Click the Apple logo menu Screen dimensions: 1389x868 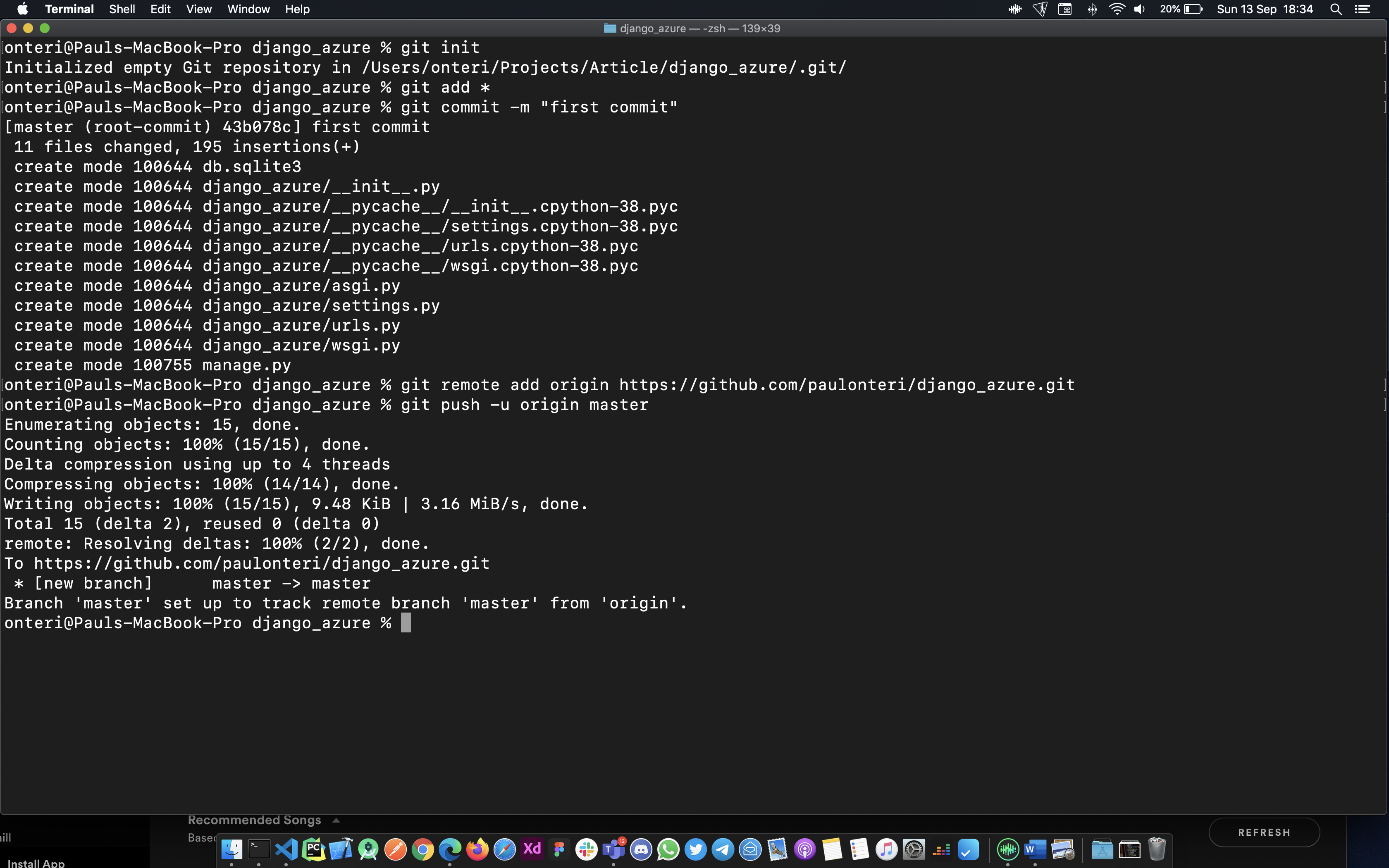(22, 9)
